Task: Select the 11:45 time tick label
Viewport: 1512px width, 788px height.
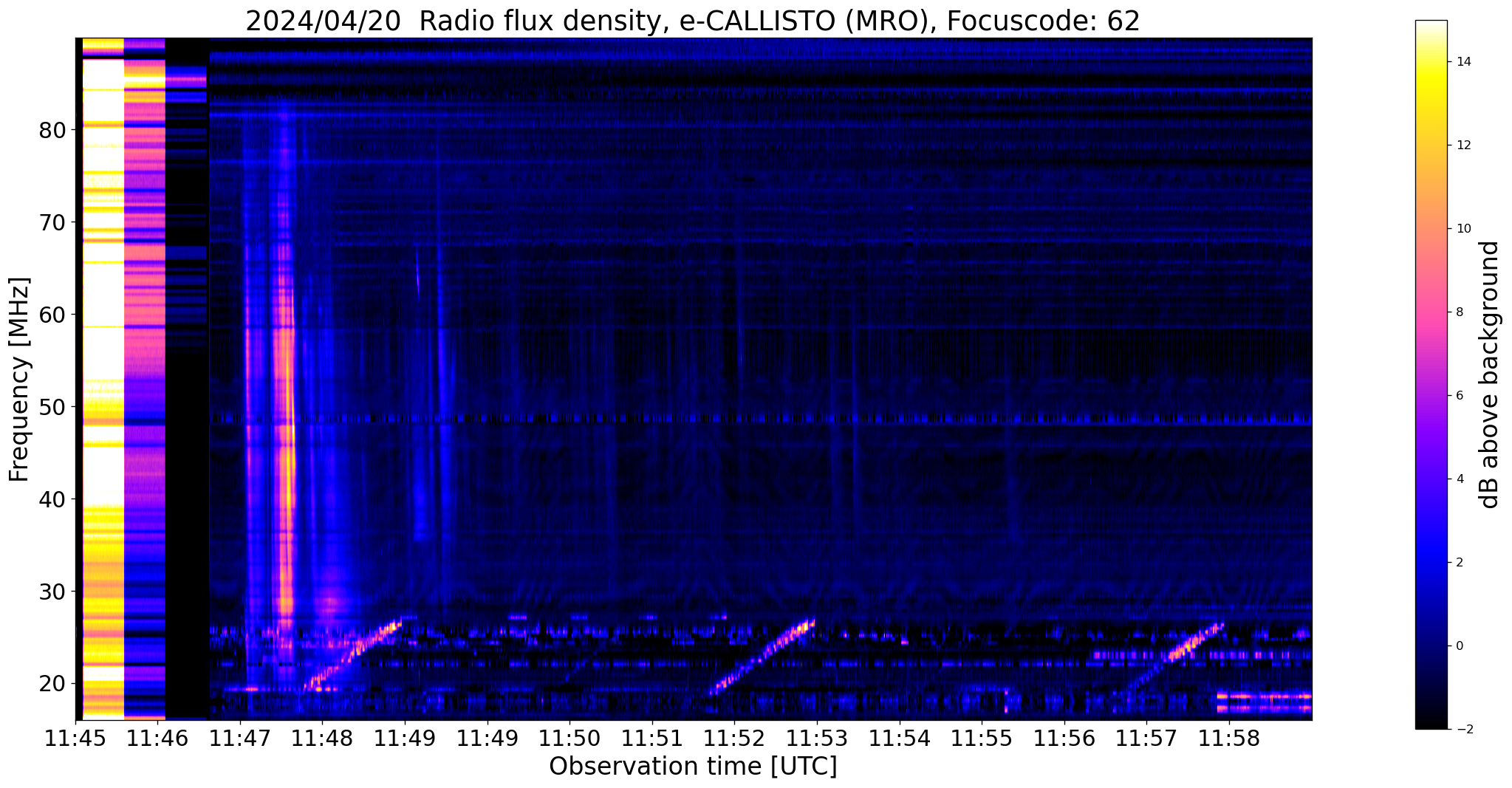Action: (x=75, y=739)
